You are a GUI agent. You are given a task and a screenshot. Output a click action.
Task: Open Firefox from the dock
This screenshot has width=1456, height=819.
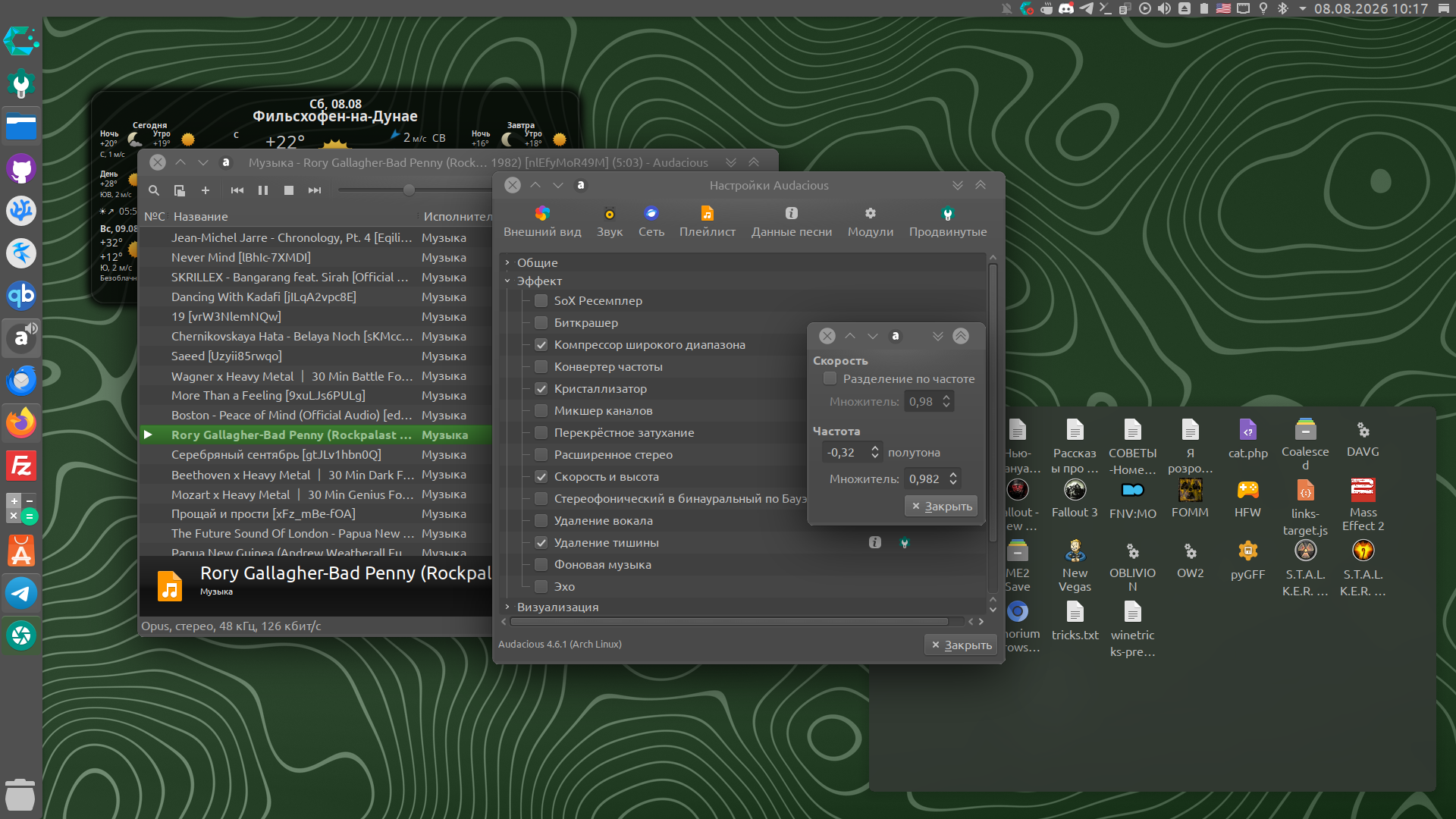click(21, 423)
